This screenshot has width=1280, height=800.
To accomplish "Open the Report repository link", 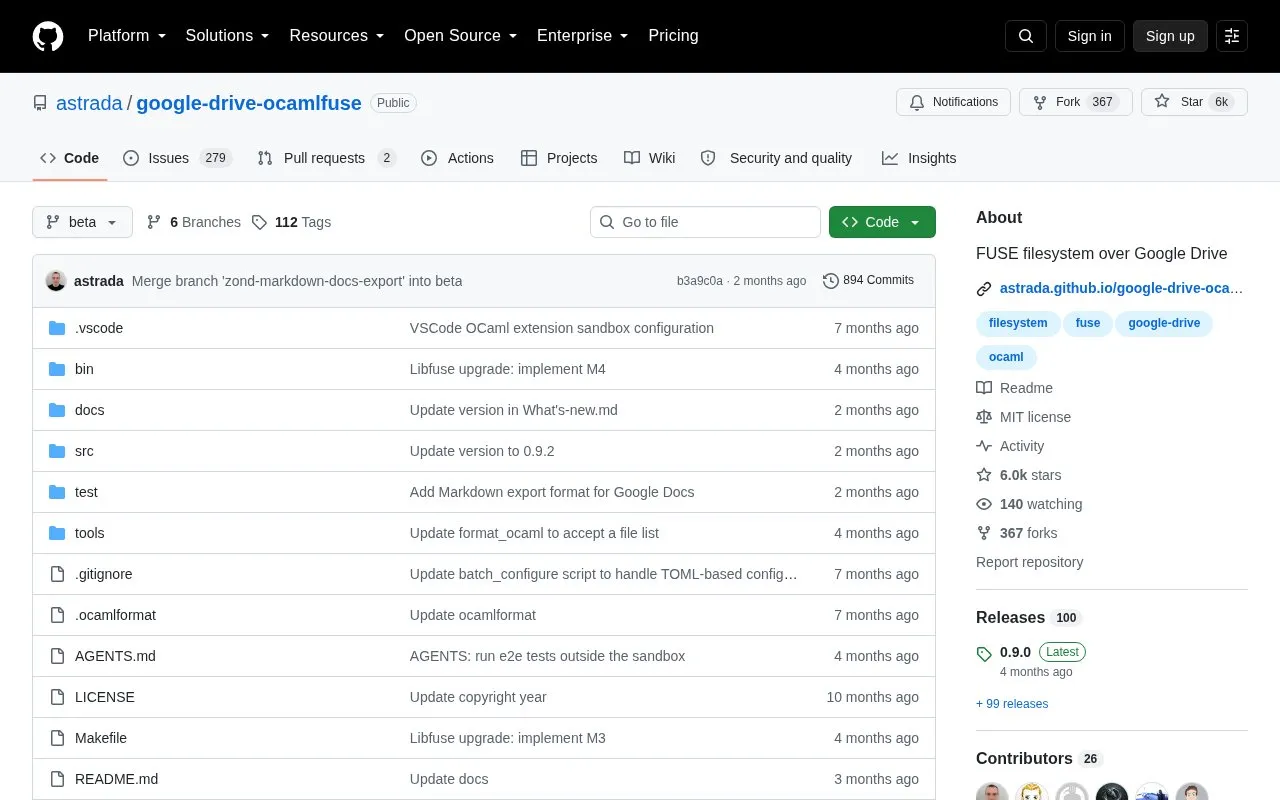I will click(1029, 562).
